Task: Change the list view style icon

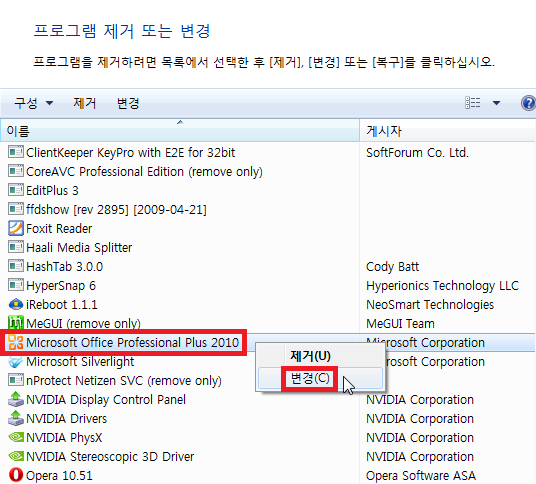Action: (x=473, y=103)
